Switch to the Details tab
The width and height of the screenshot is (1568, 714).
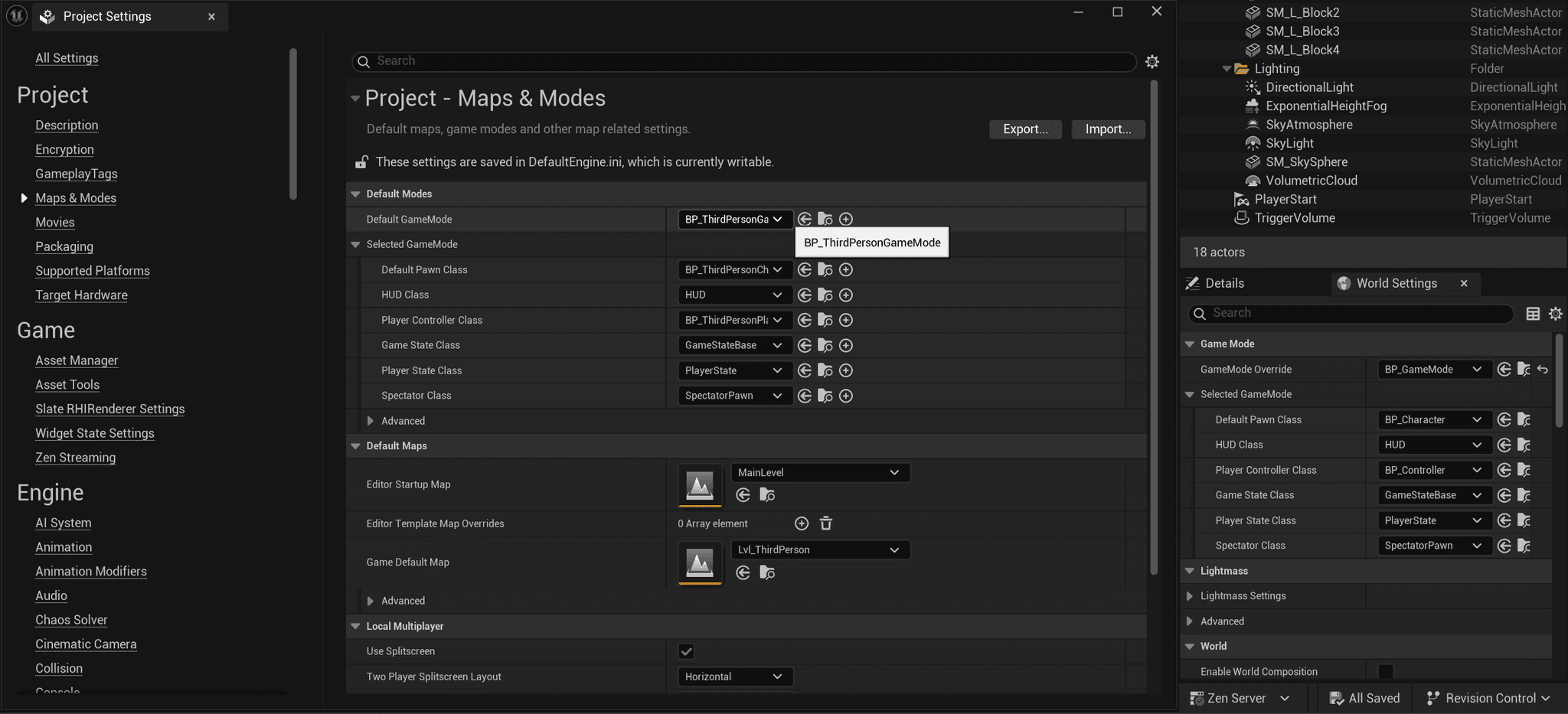coord(1223,283)
